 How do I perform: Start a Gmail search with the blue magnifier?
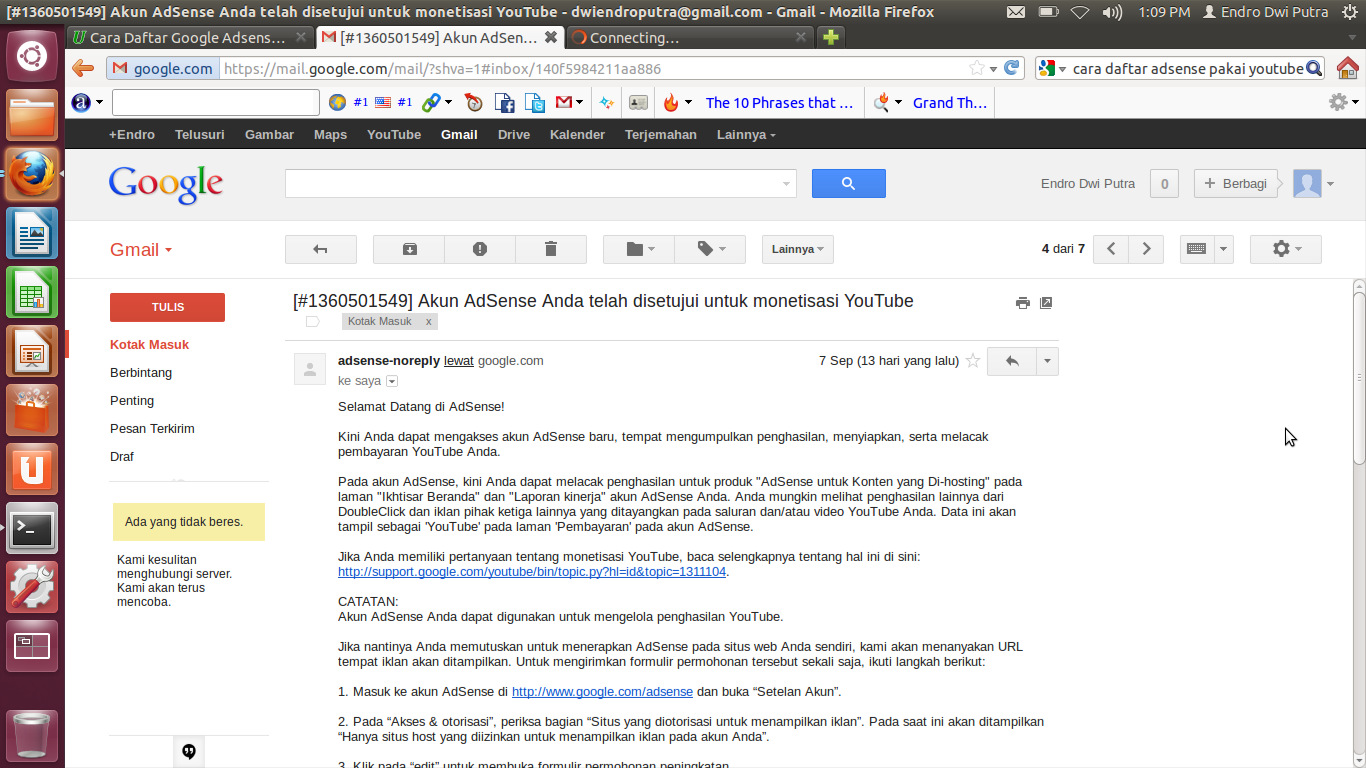pyautogui.click(x=848, y=183)
